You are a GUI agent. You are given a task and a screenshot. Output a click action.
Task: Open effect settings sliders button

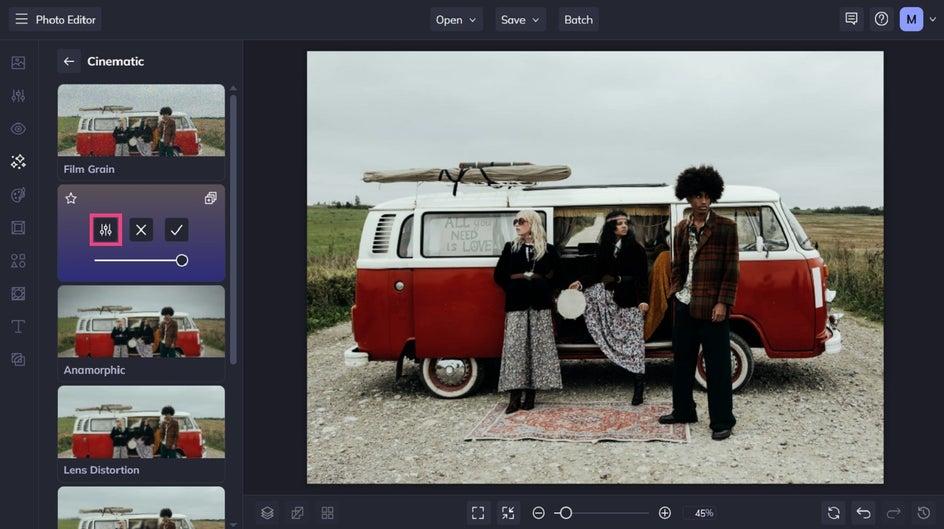(106, 229)
